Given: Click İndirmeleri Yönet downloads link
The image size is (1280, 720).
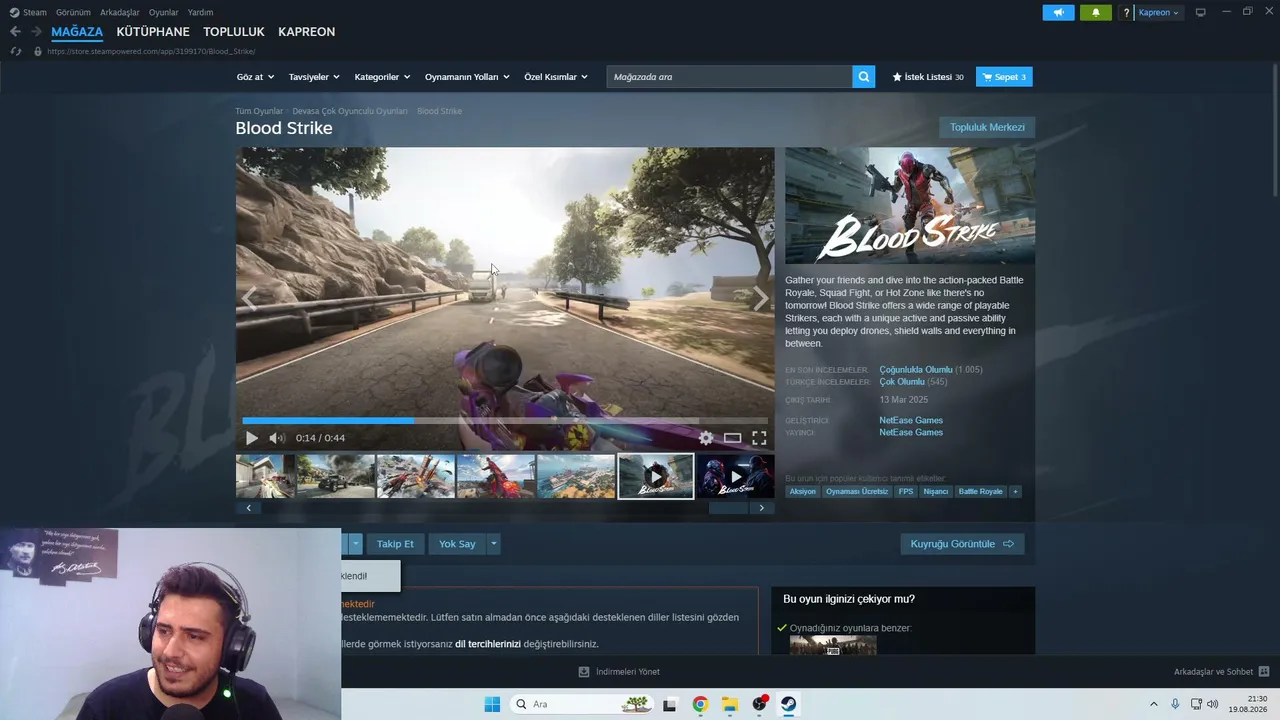Looking at the screenshot, I should (620, 672).
